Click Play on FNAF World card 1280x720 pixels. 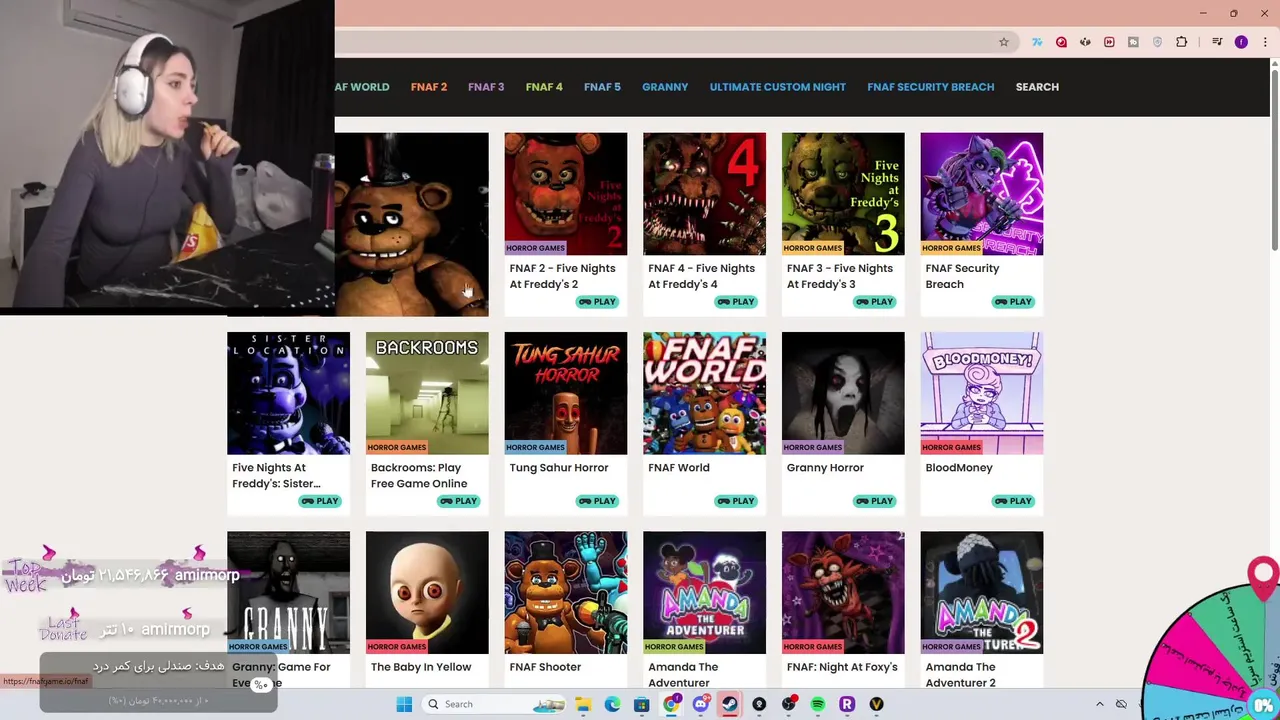point(736,501)
